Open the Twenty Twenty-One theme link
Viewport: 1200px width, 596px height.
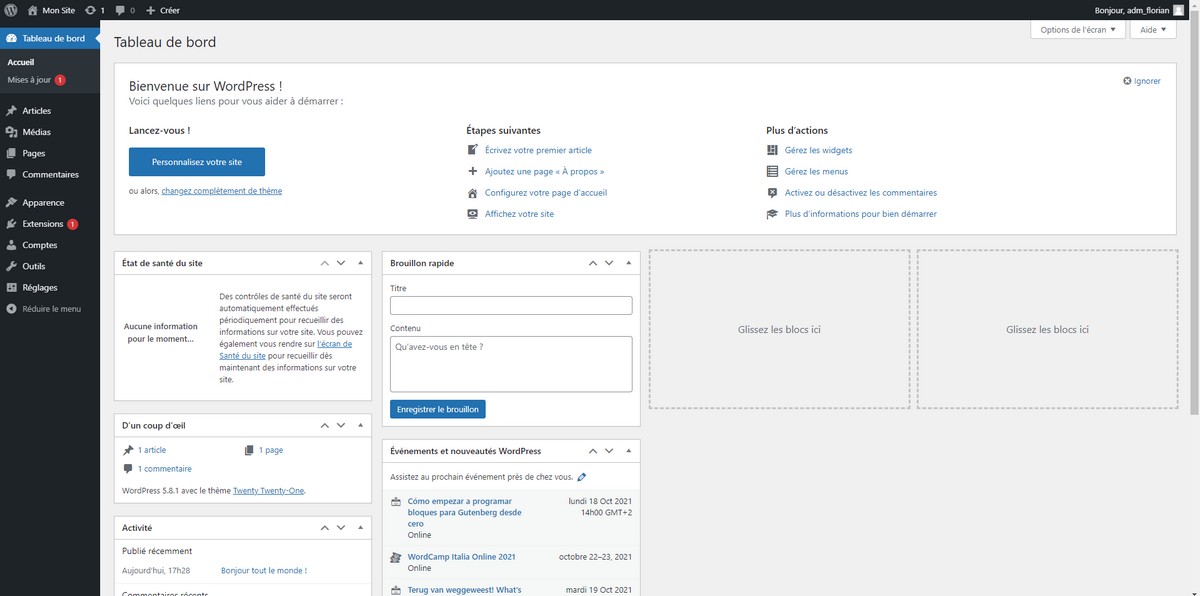[x=271, y=490]
